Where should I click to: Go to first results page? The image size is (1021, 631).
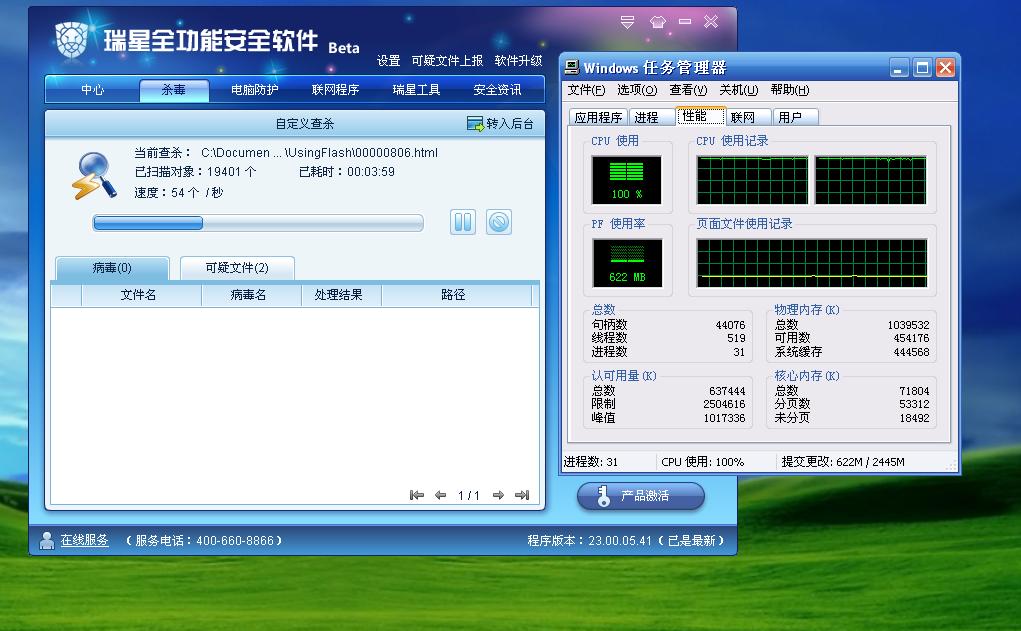coord(417,496)
